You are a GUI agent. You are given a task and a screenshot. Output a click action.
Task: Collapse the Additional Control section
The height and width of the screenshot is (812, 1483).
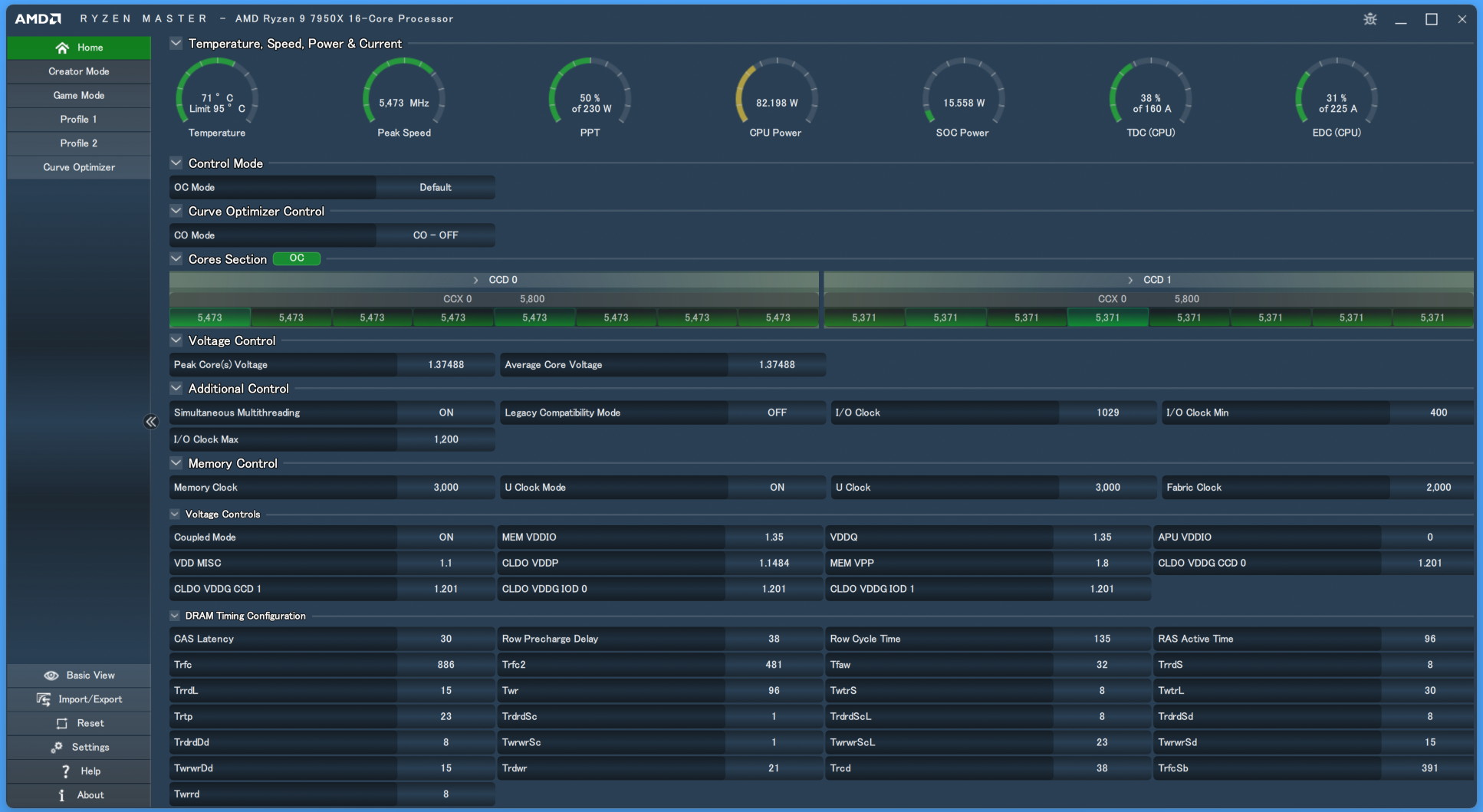coord(176,389)
